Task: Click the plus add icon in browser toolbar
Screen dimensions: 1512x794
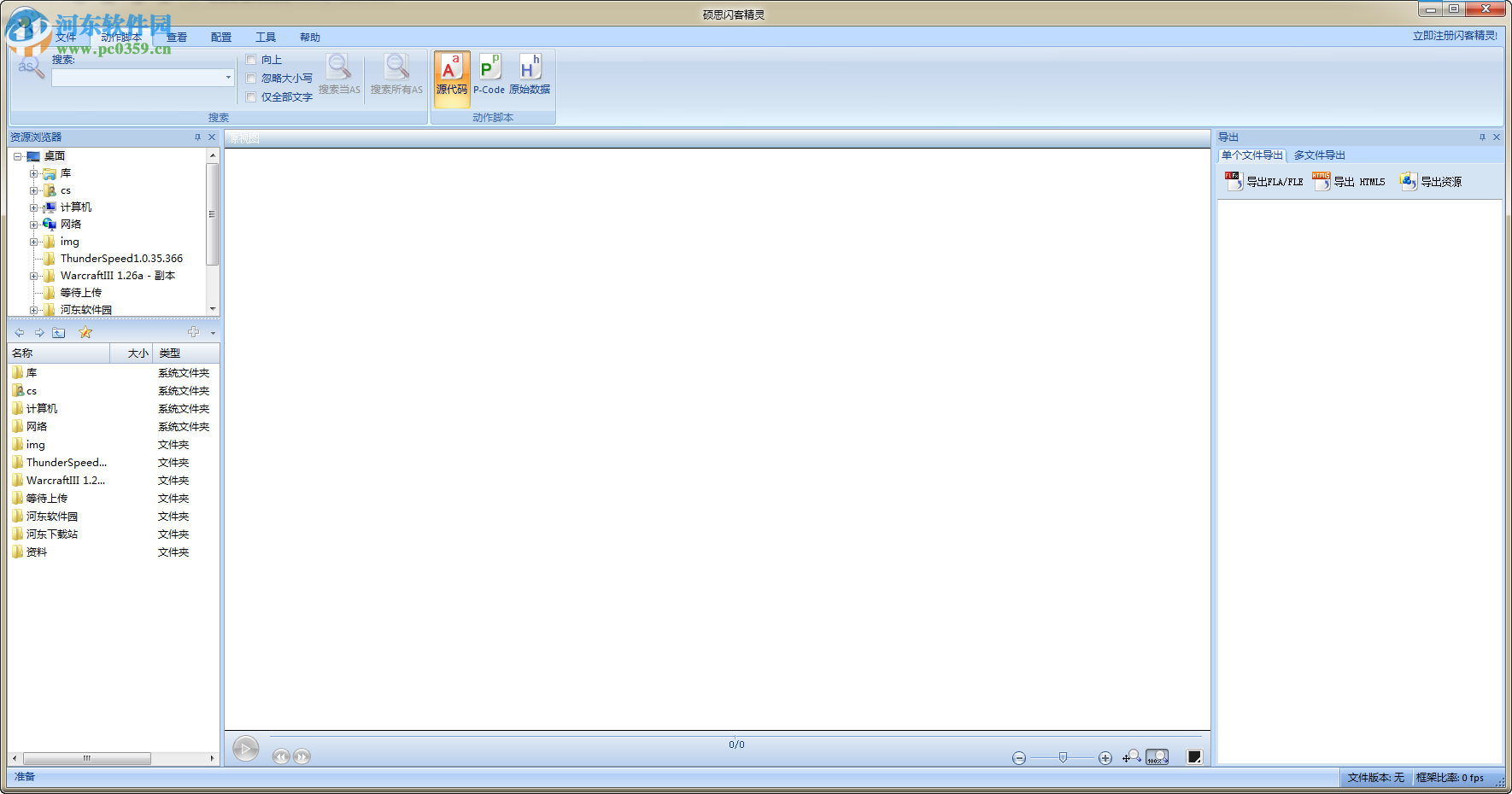Action: pos(194,331)
